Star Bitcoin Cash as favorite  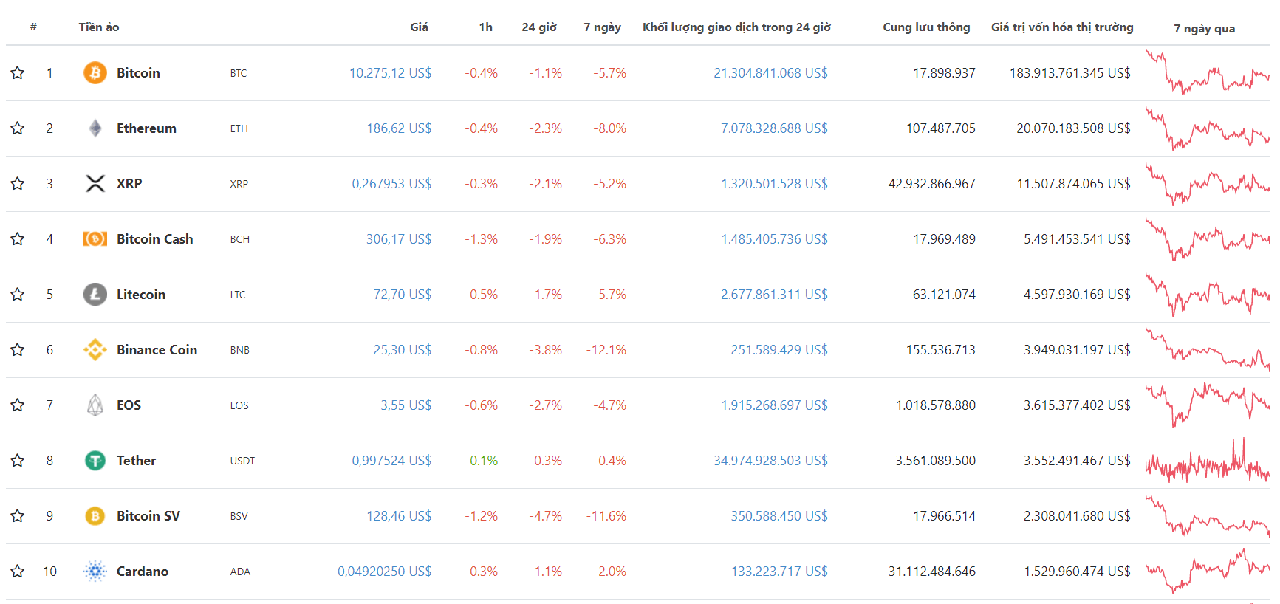[x=17, y=239]
